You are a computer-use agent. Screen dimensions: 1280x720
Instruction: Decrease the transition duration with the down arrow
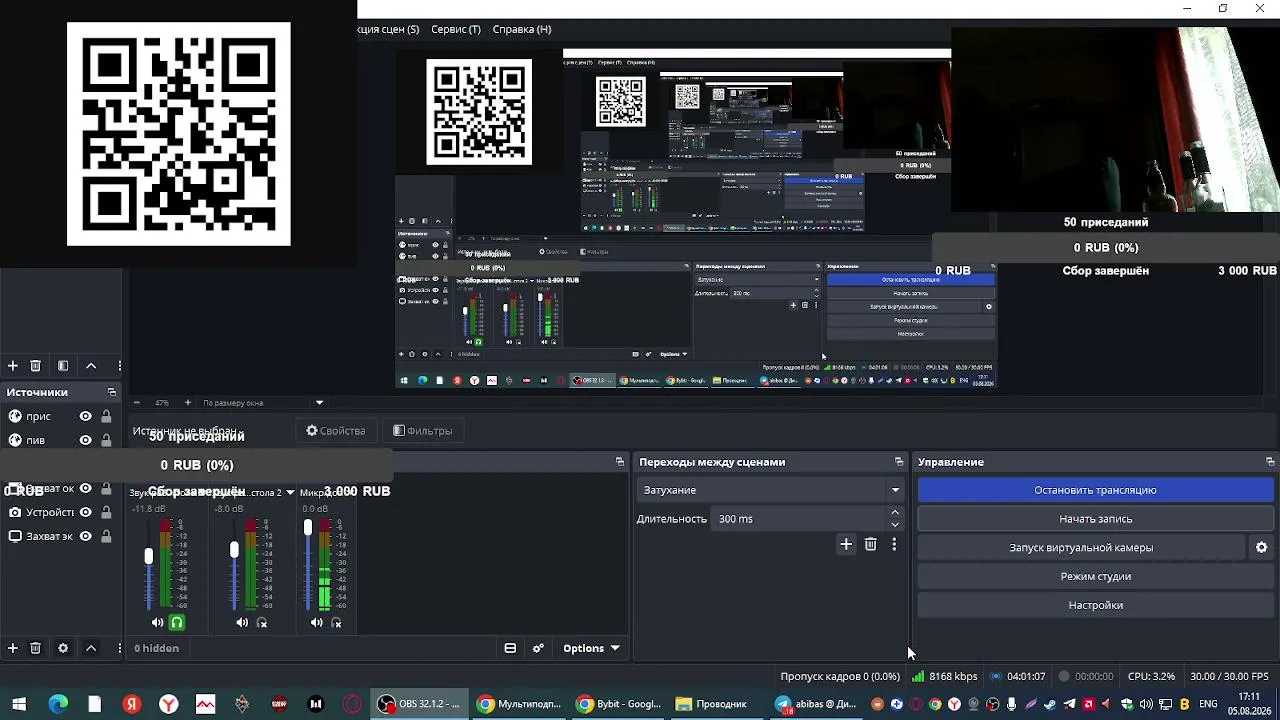pyautogui.click(x=895, y=525)
